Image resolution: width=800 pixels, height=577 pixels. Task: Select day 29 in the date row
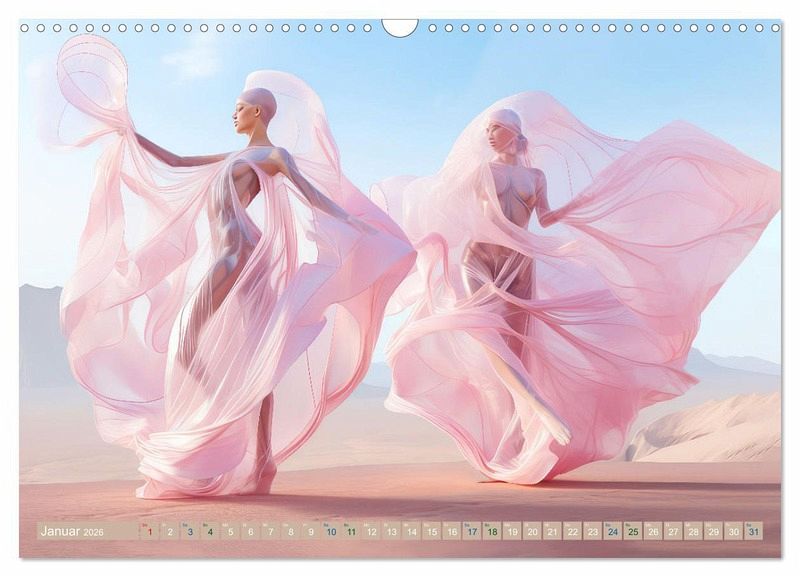tap(712, 531)
